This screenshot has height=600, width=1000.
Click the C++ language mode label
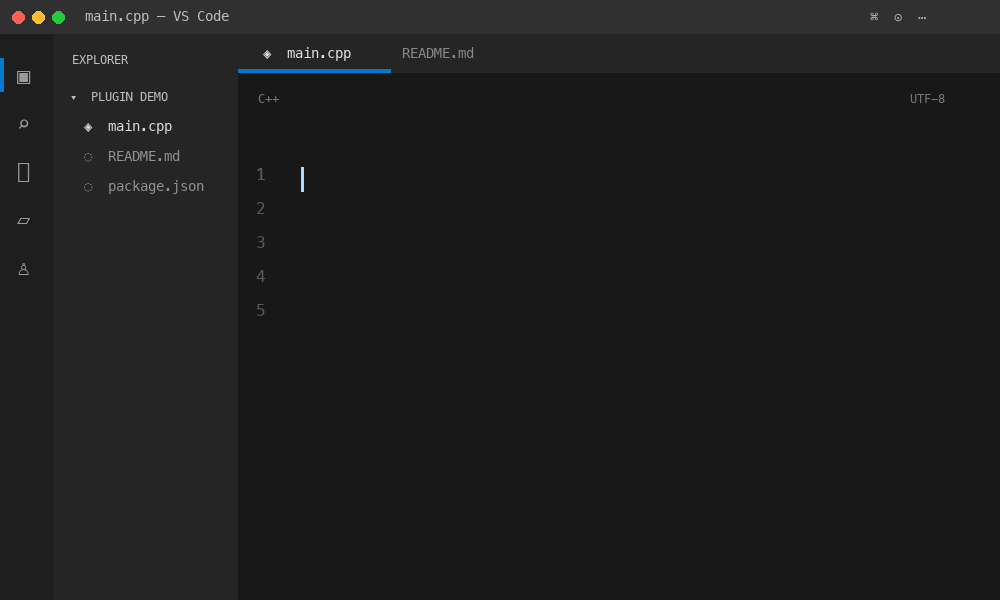pyautogui.click(x=268, y=99)
